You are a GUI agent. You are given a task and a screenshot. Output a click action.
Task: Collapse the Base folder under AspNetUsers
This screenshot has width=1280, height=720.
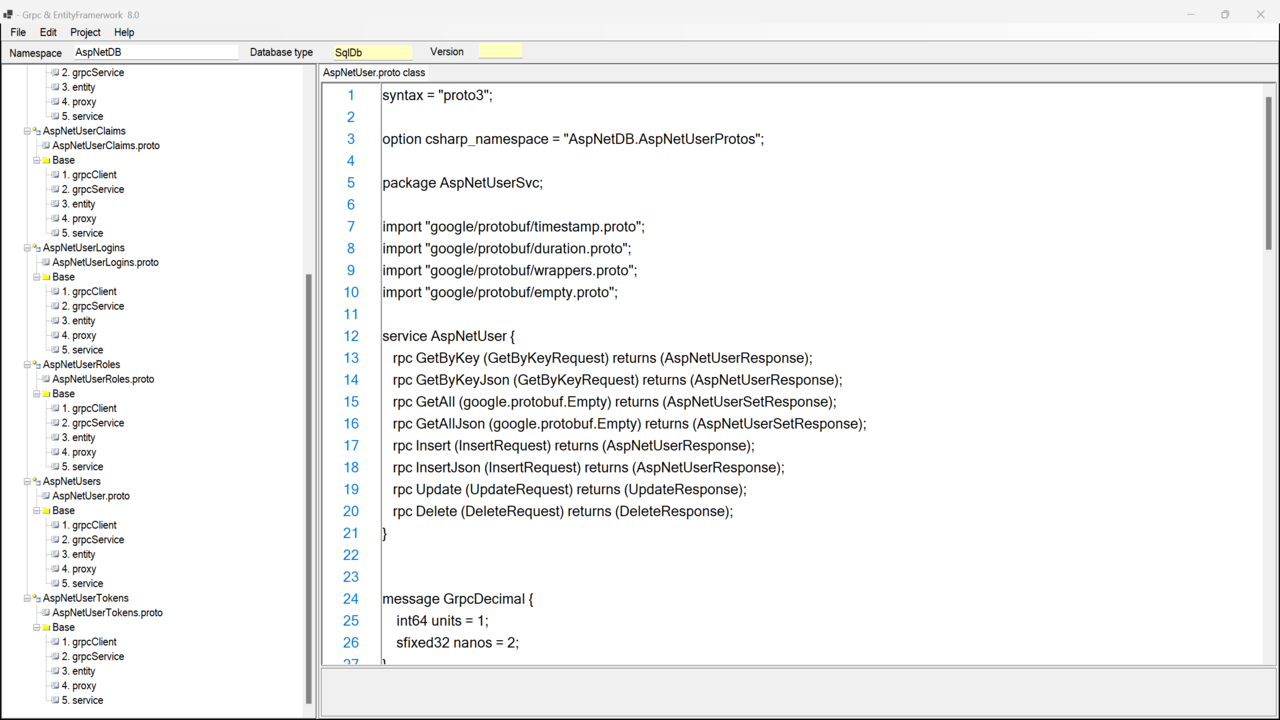[37, 511]
